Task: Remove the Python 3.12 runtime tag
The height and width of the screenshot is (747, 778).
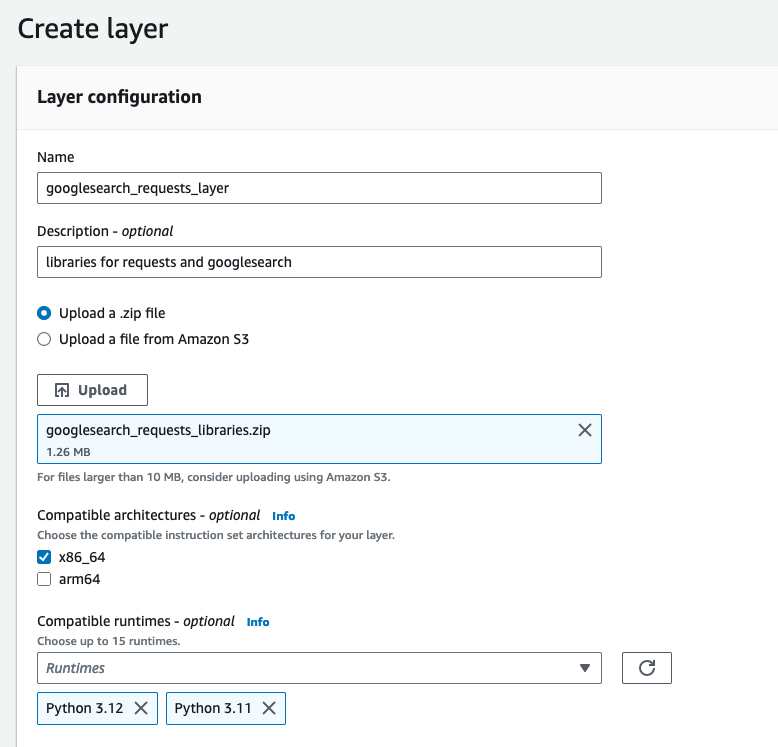Action: point(141,708)
